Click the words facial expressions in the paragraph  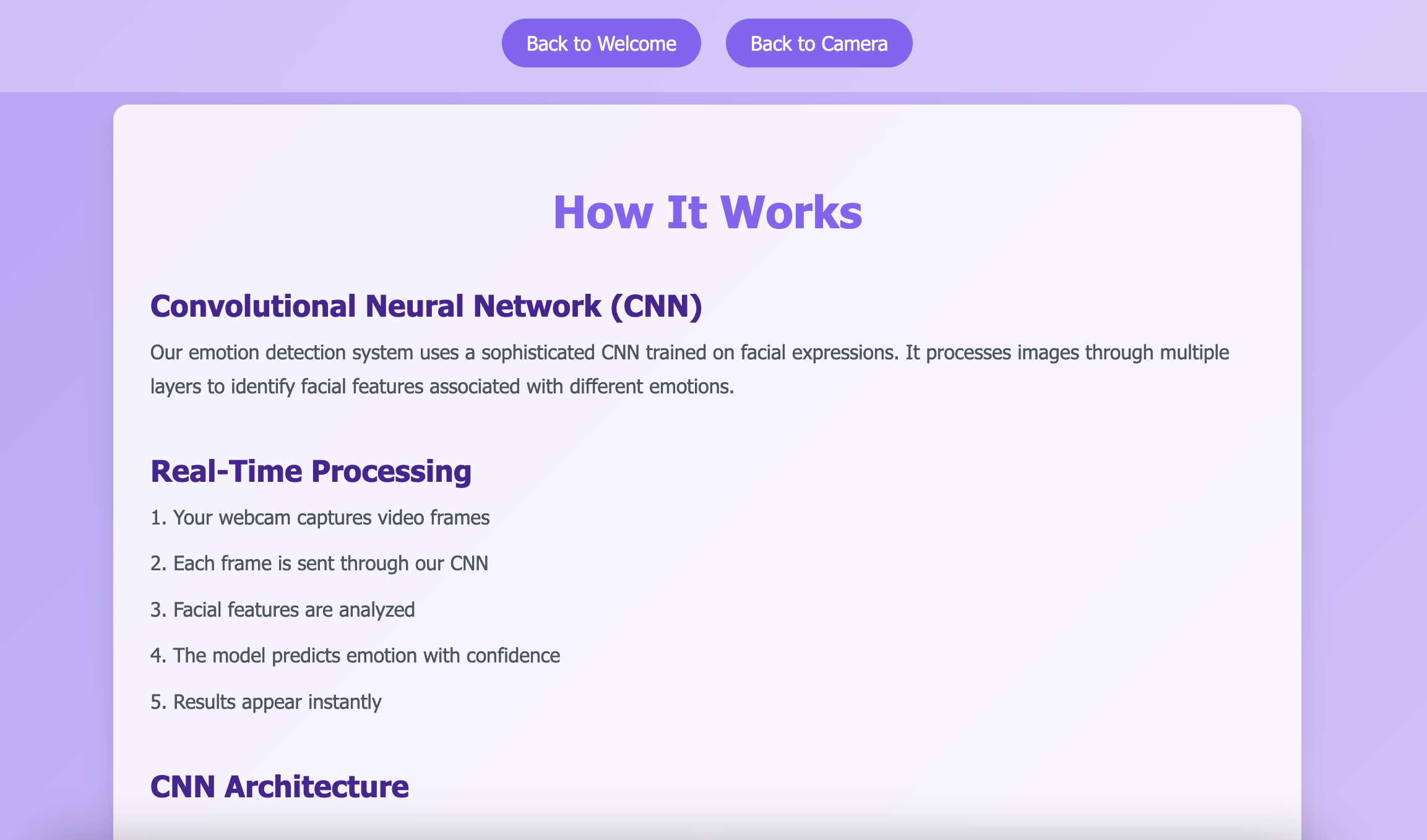(x=818, y=353)
